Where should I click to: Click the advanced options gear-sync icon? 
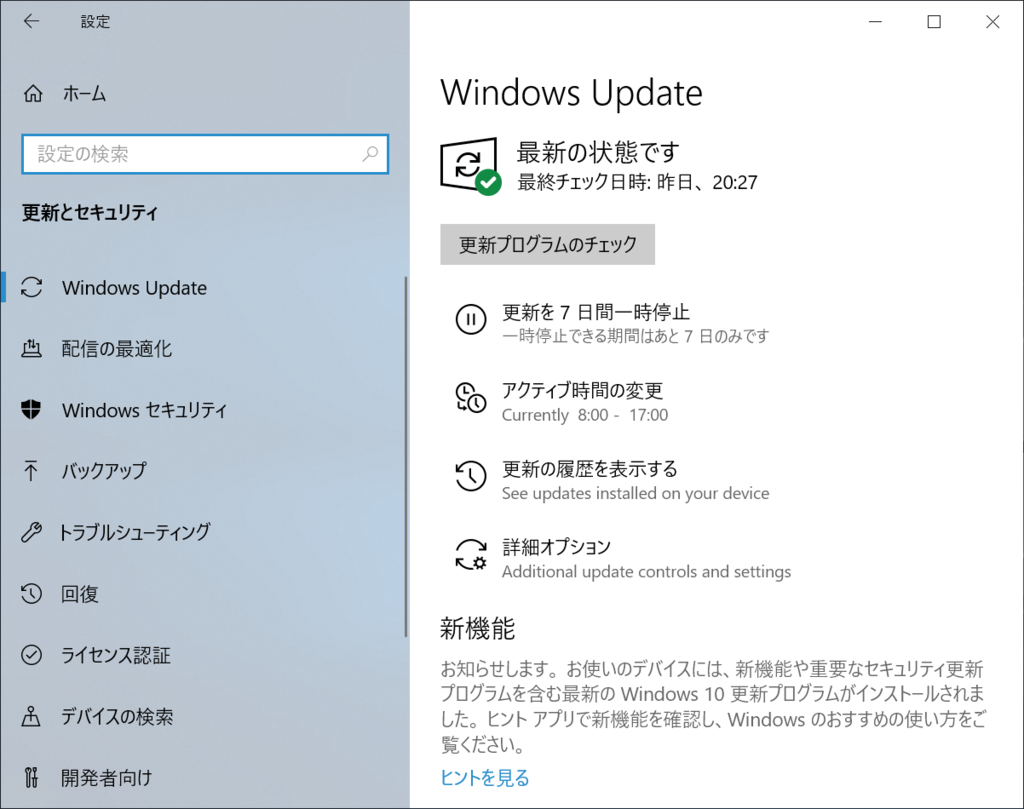pos(471,554)
